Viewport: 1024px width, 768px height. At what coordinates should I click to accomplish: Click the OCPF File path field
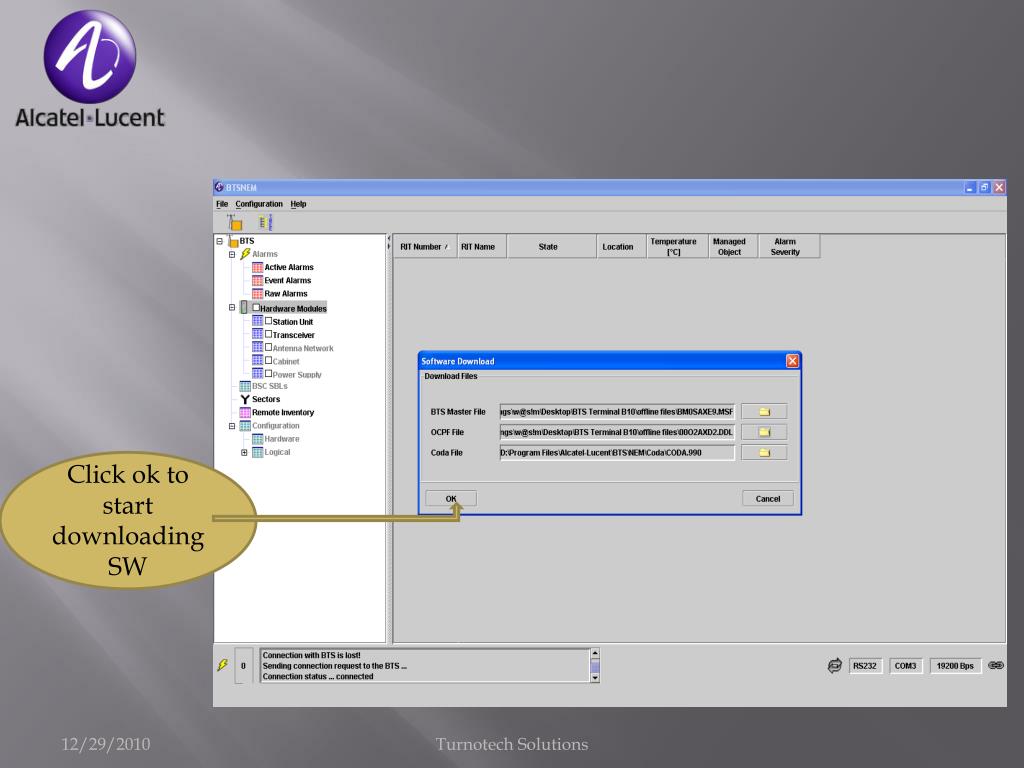tap(617, 432)
